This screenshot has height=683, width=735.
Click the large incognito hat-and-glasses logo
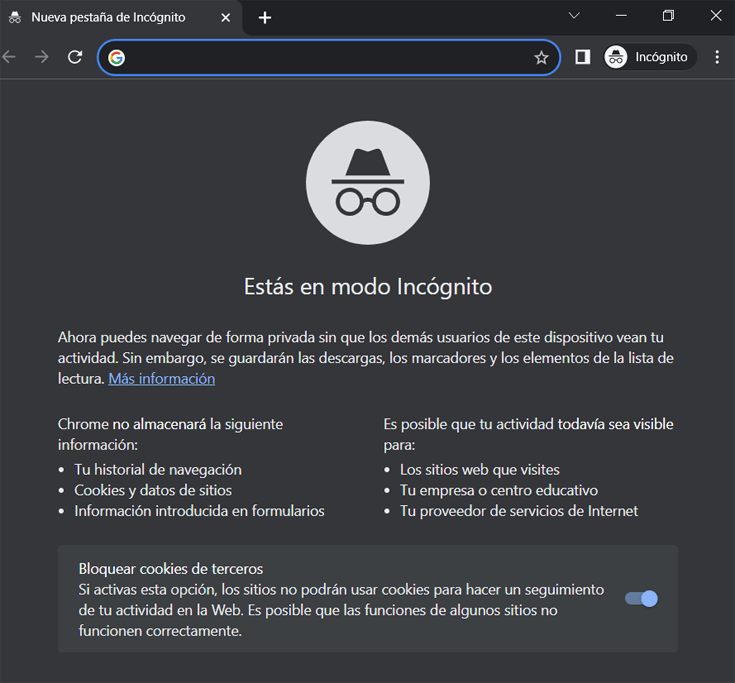pos(368,183)
